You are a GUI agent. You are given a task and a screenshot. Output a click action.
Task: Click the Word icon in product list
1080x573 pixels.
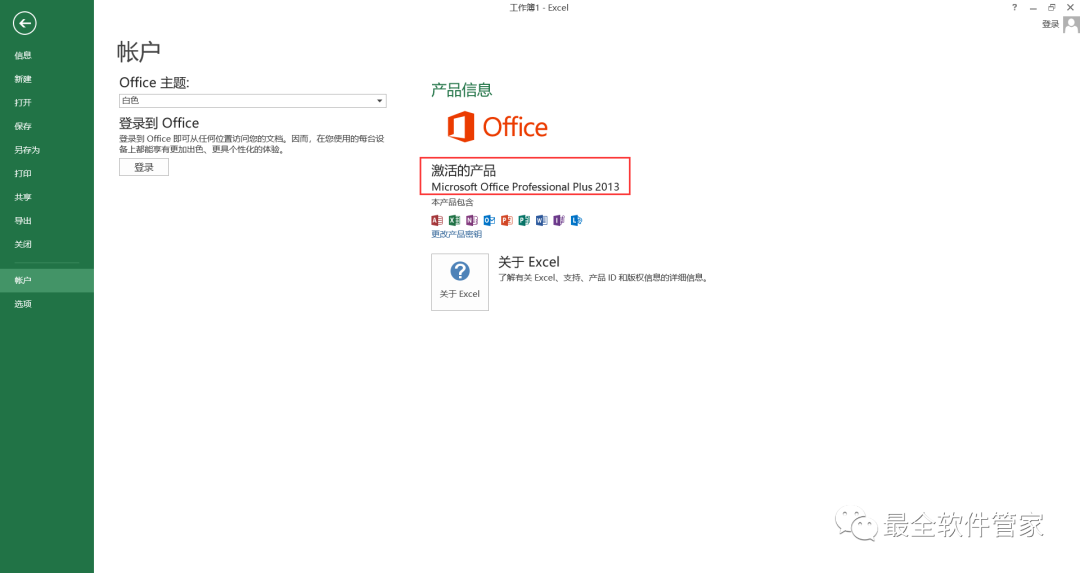(541, 220)
